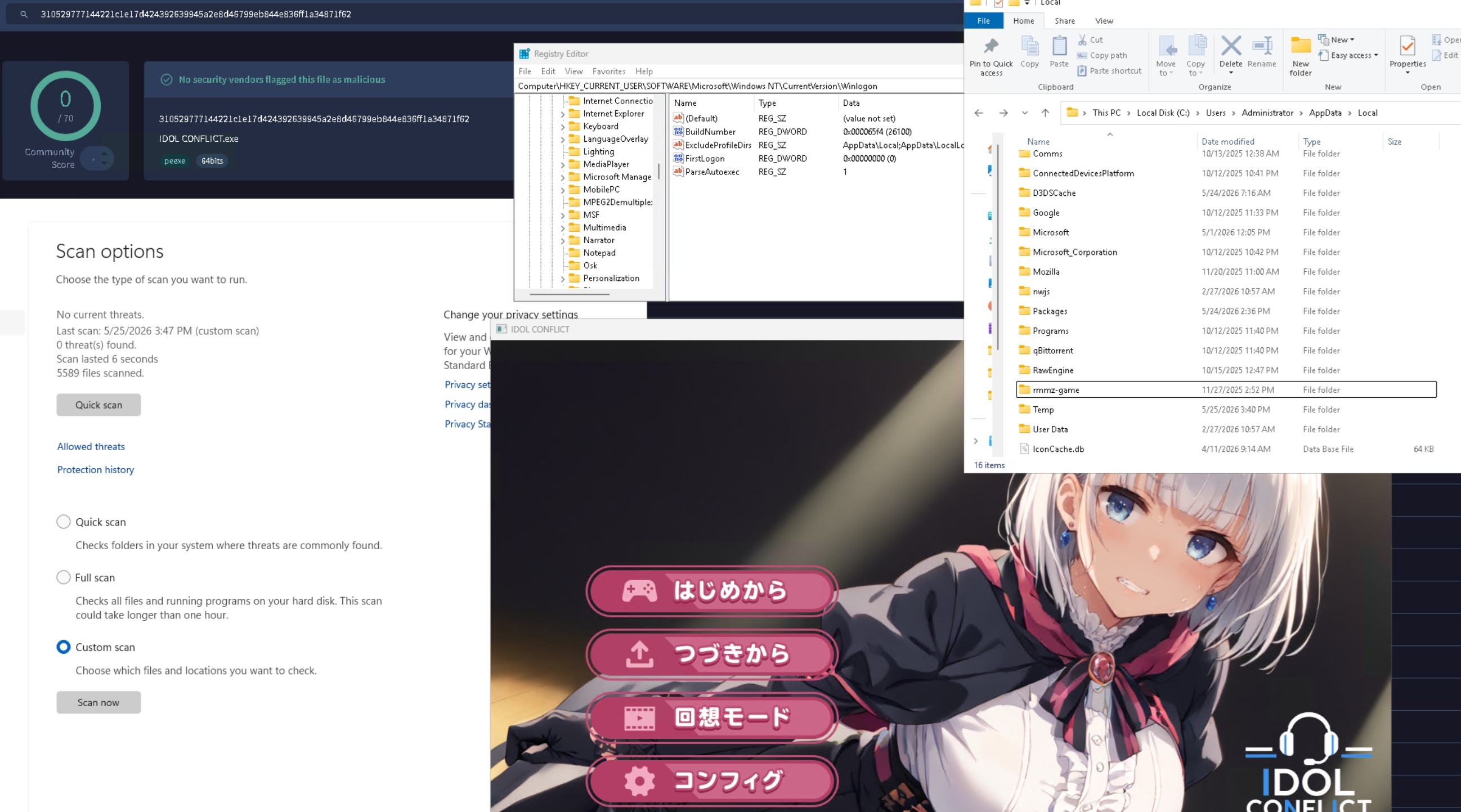Click the registry path address bar
Screen dimensions: 1461x812
739,86
